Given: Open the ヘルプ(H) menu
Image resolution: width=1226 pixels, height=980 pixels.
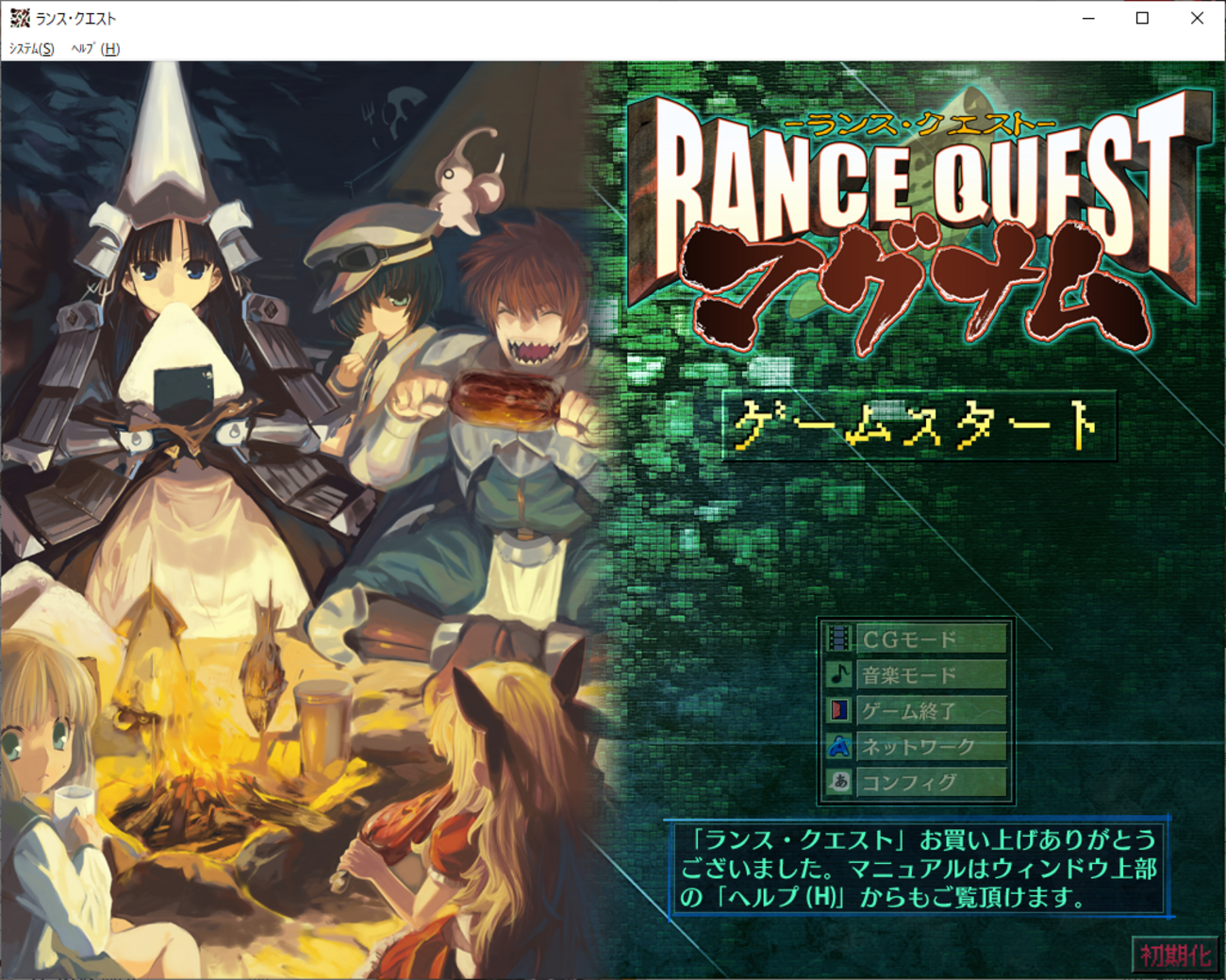Looking at the screenshot, I should click(x=96, y=49).
